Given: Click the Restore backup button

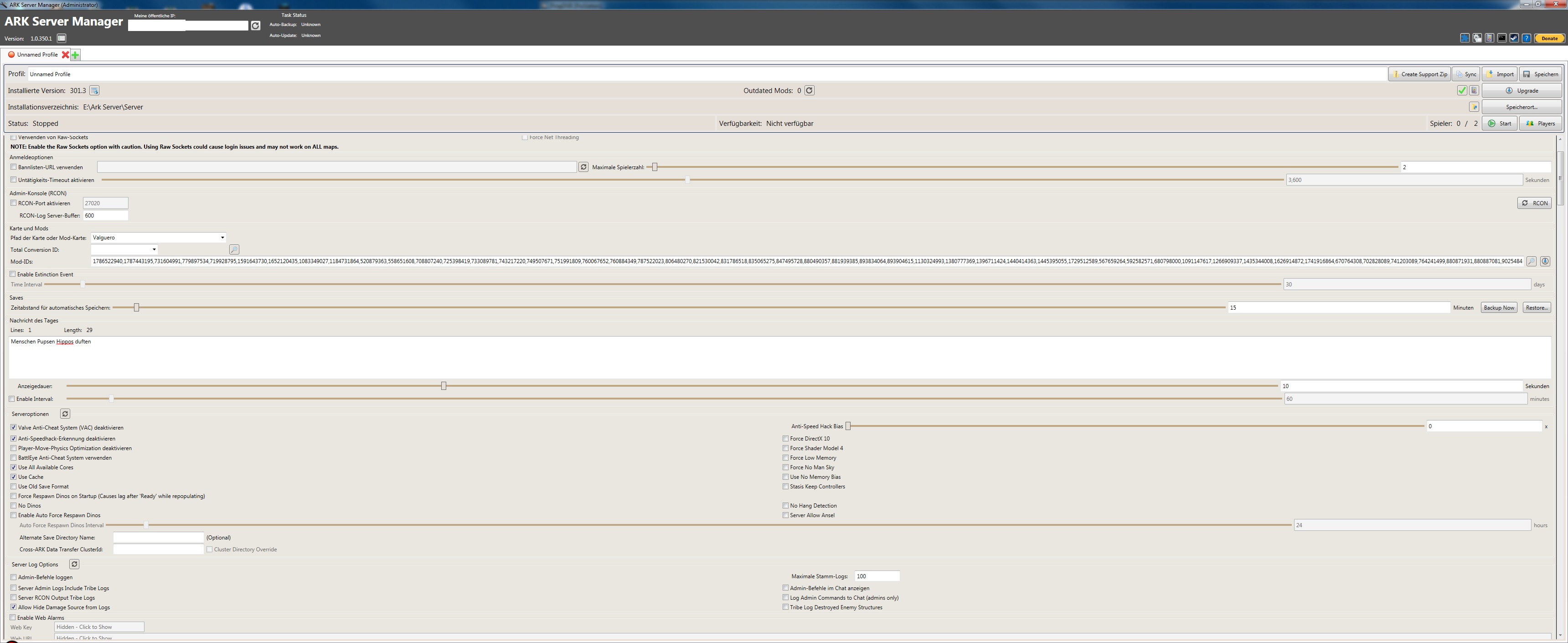Looking at the screenshot, I should pos(1536,307).
